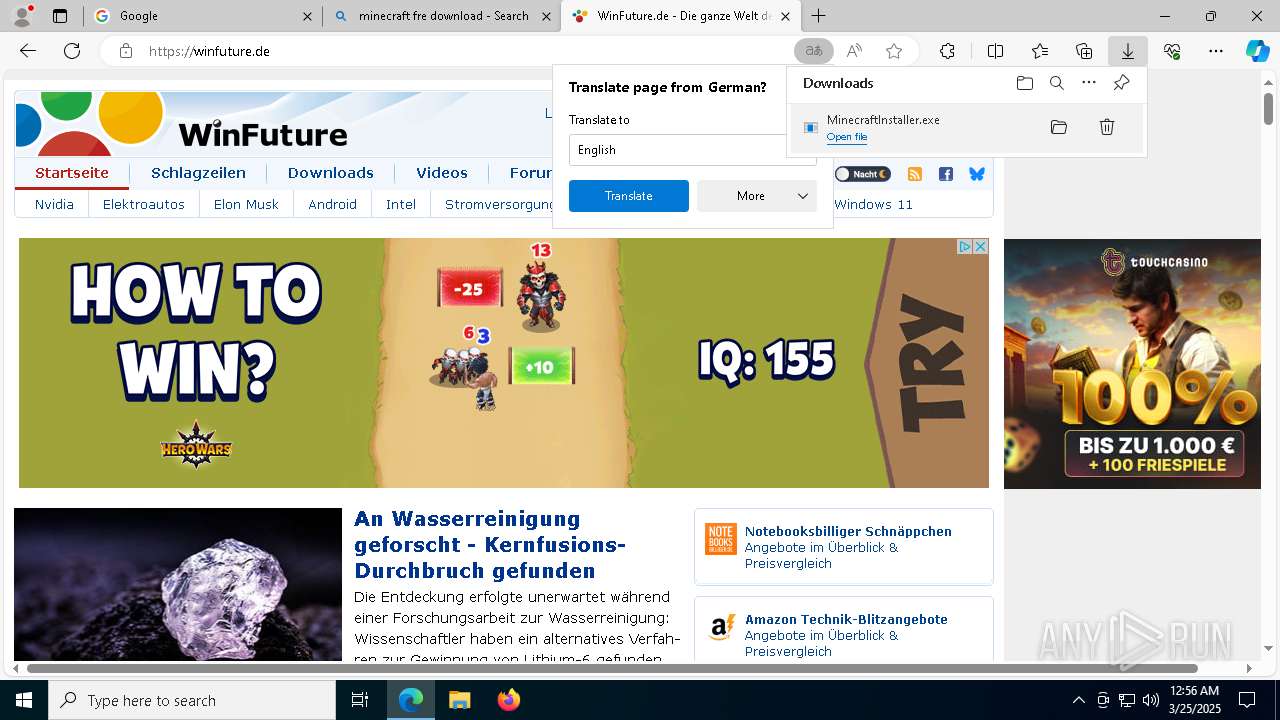Open the Elon Musk topic link
Viewport: 1280px width, 720px height.
pyautogui.click(x=246, y=204)
